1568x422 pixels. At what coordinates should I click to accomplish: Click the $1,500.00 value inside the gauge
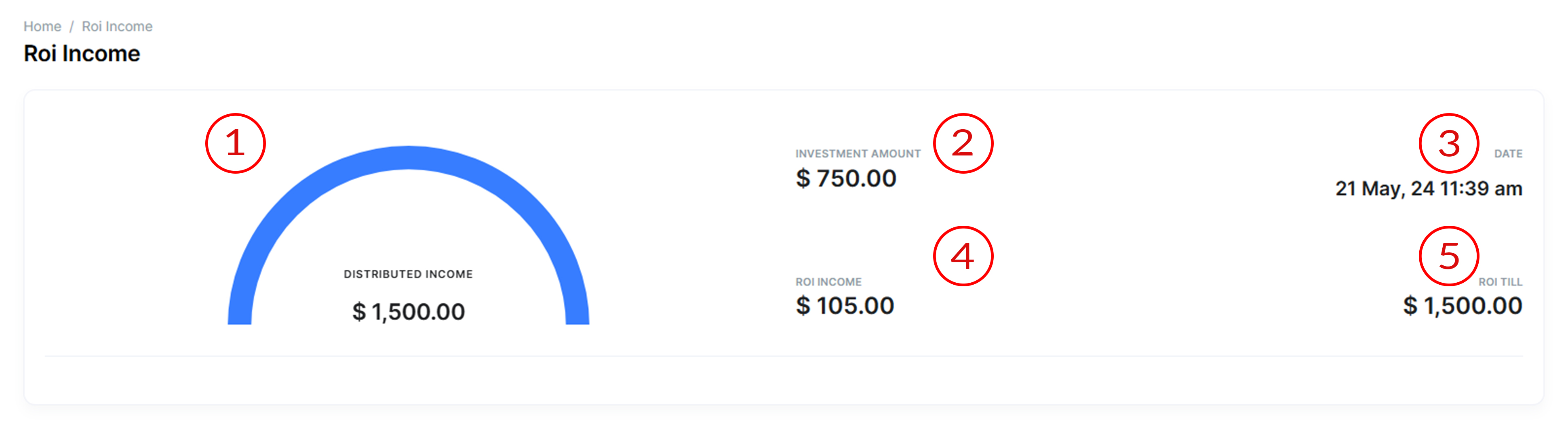[409, 311]
